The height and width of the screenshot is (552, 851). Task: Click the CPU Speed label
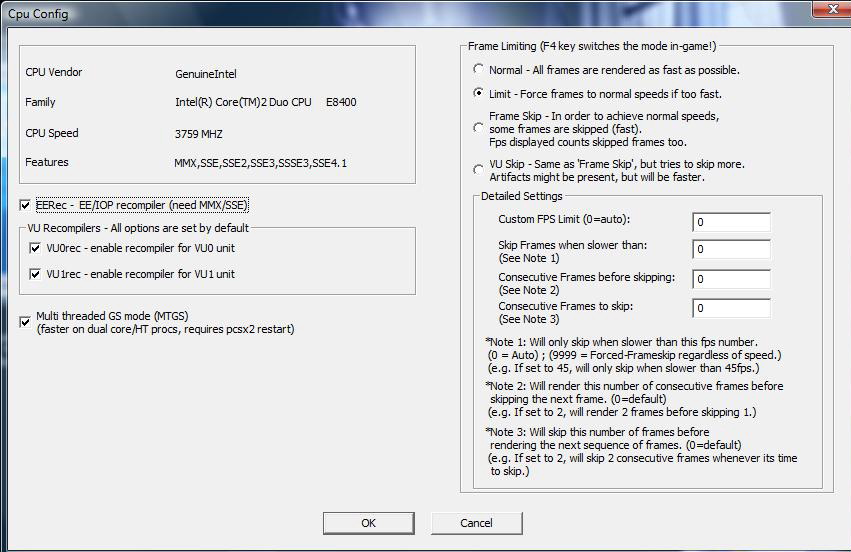(52, 134)
